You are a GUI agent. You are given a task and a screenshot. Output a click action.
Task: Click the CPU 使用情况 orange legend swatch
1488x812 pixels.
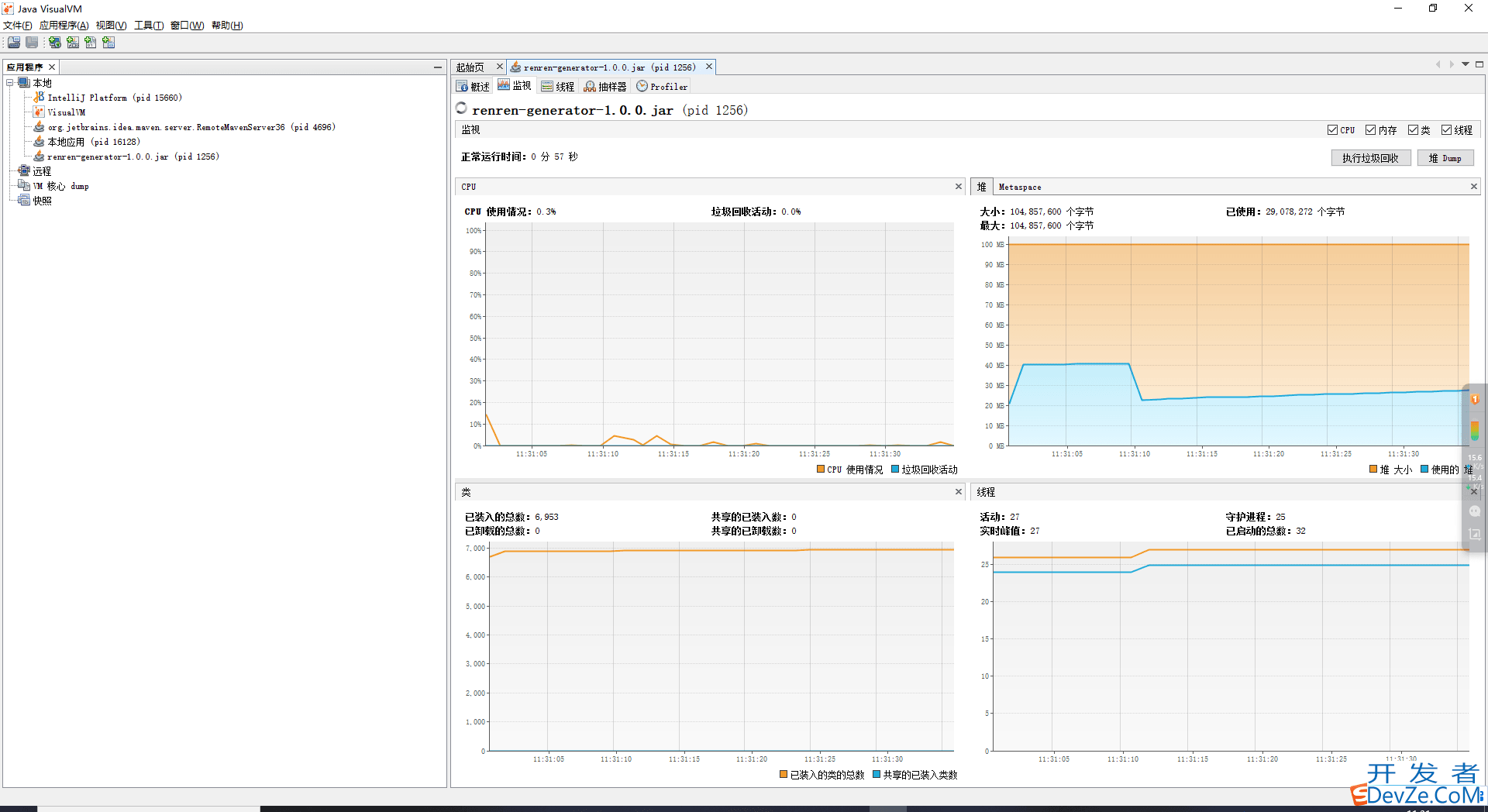(821, 470)
